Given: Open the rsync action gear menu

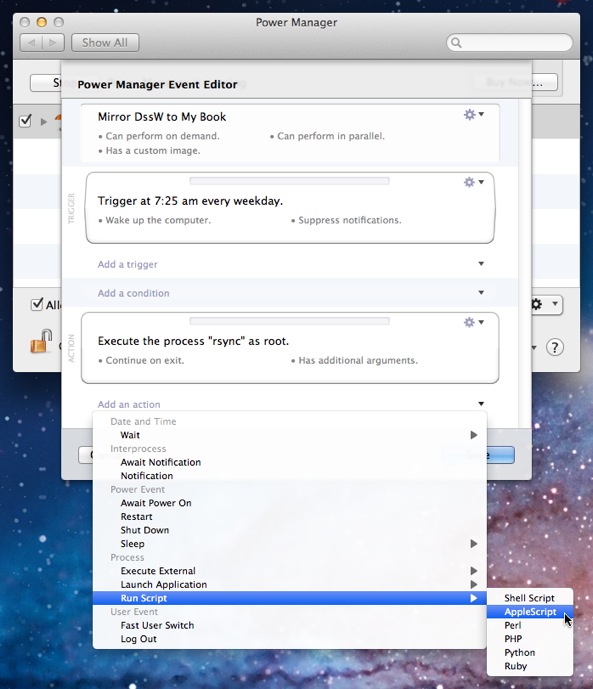Looking at the screenshot, I should pyautogui.click(x=474, y=322).
